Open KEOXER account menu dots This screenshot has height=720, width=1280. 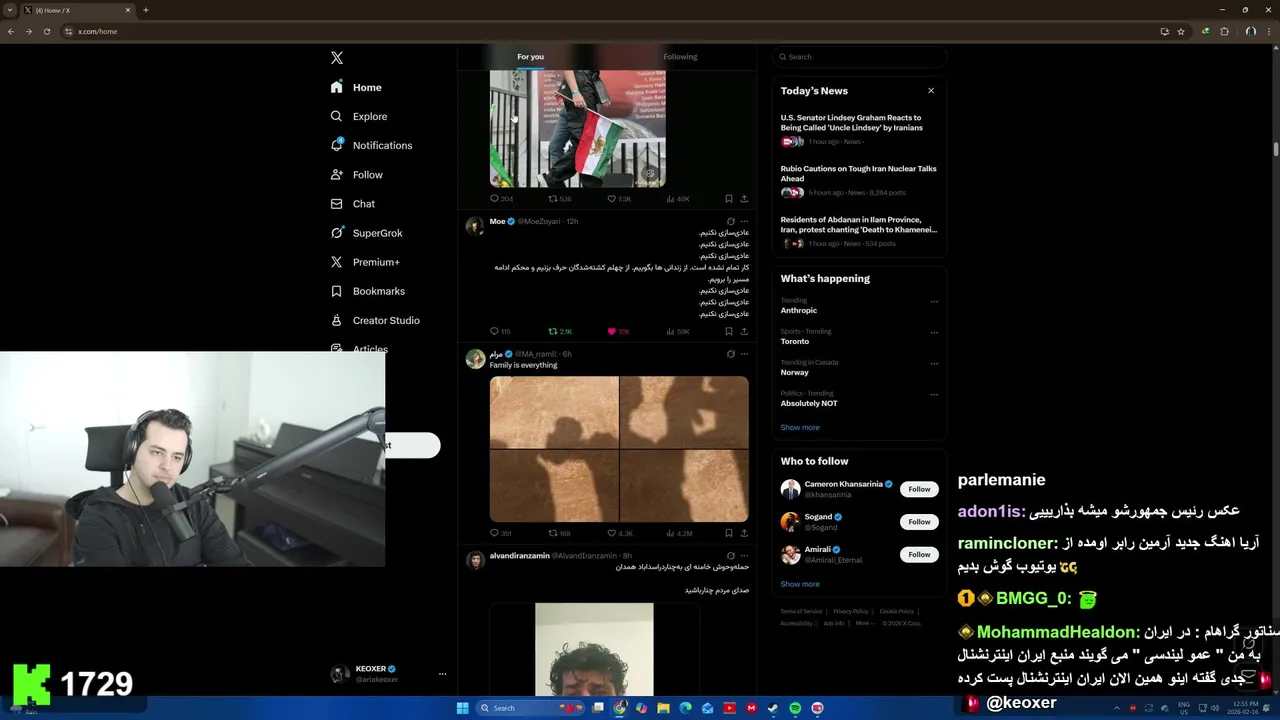[442, 674]
